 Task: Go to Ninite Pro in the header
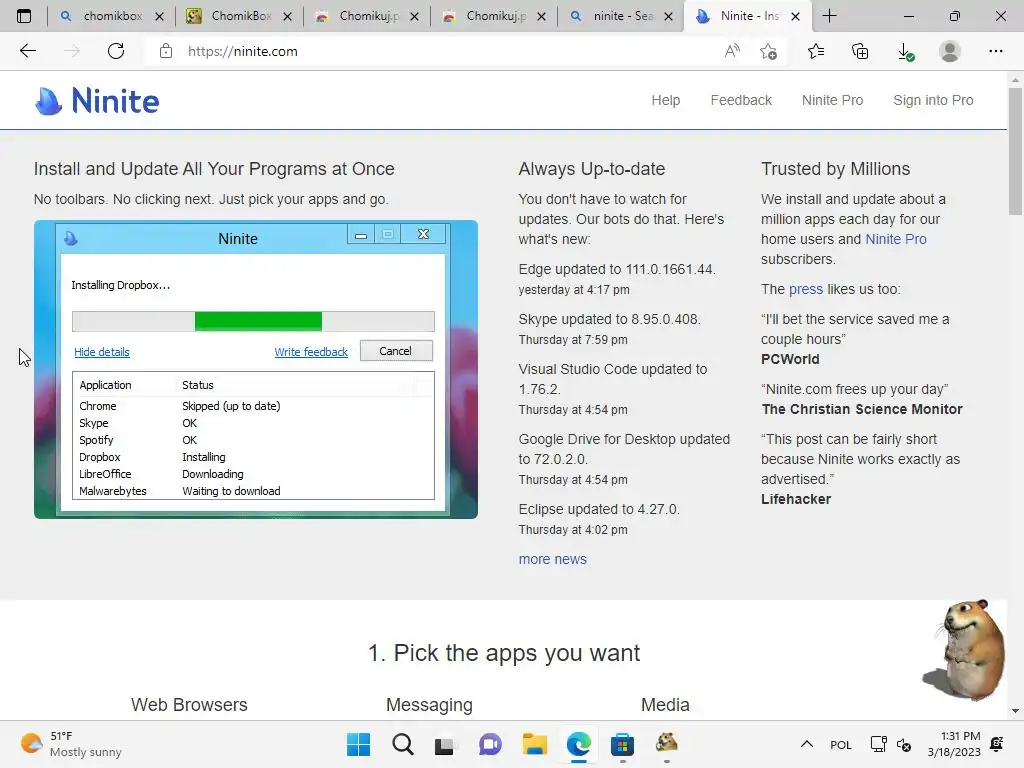coord(832,101)
